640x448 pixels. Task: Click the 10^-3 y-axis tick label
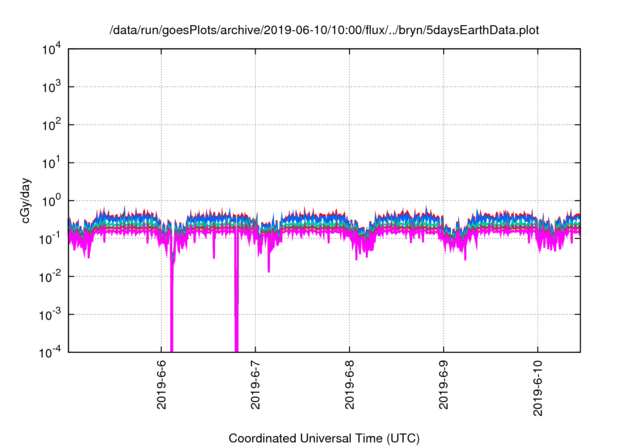pyautogui.click(x=50, y=315)
